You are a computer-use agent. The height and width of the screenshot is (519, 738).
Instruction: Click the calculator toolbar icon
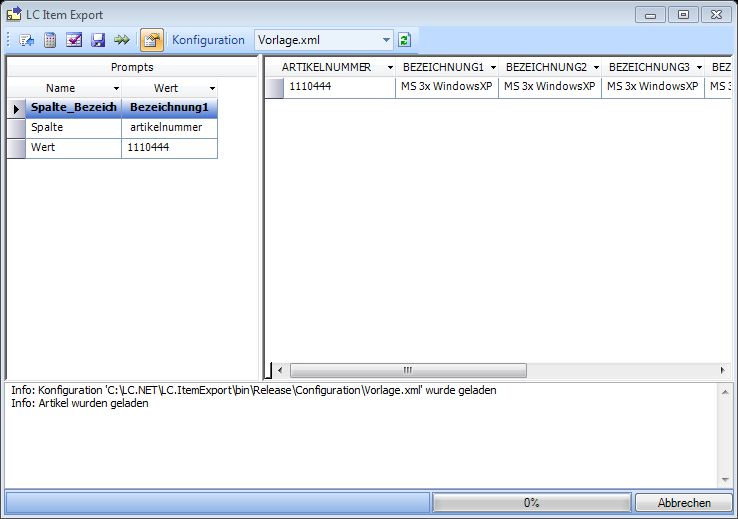[x=50, y=40]
